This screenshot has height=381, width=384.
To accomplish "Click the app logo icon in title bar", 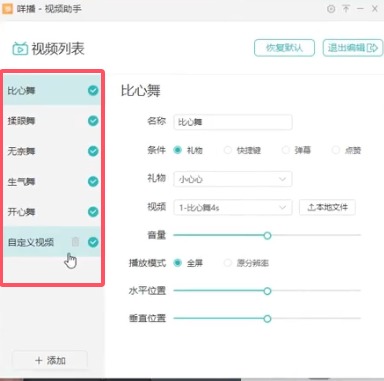I will pos(8,8).
